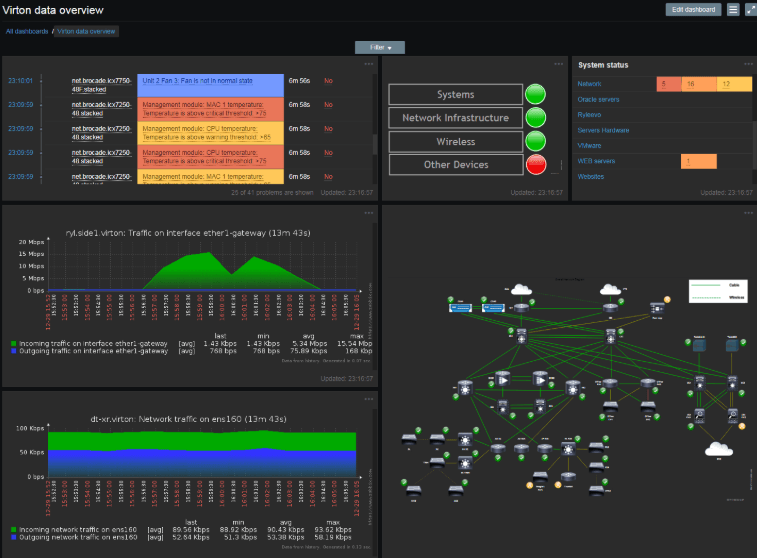
Task: Open the System status widget options menu
Action: pyautogui.click(x=745, y=64)
